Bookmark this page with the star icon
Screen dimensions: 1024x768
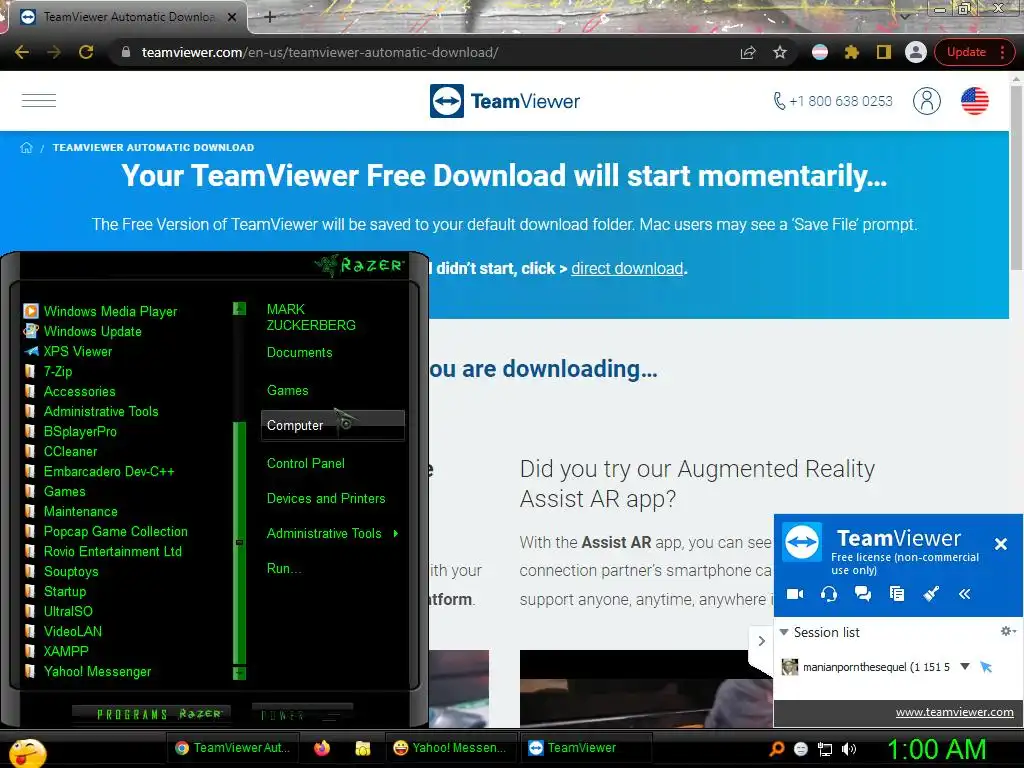[780, 52]
